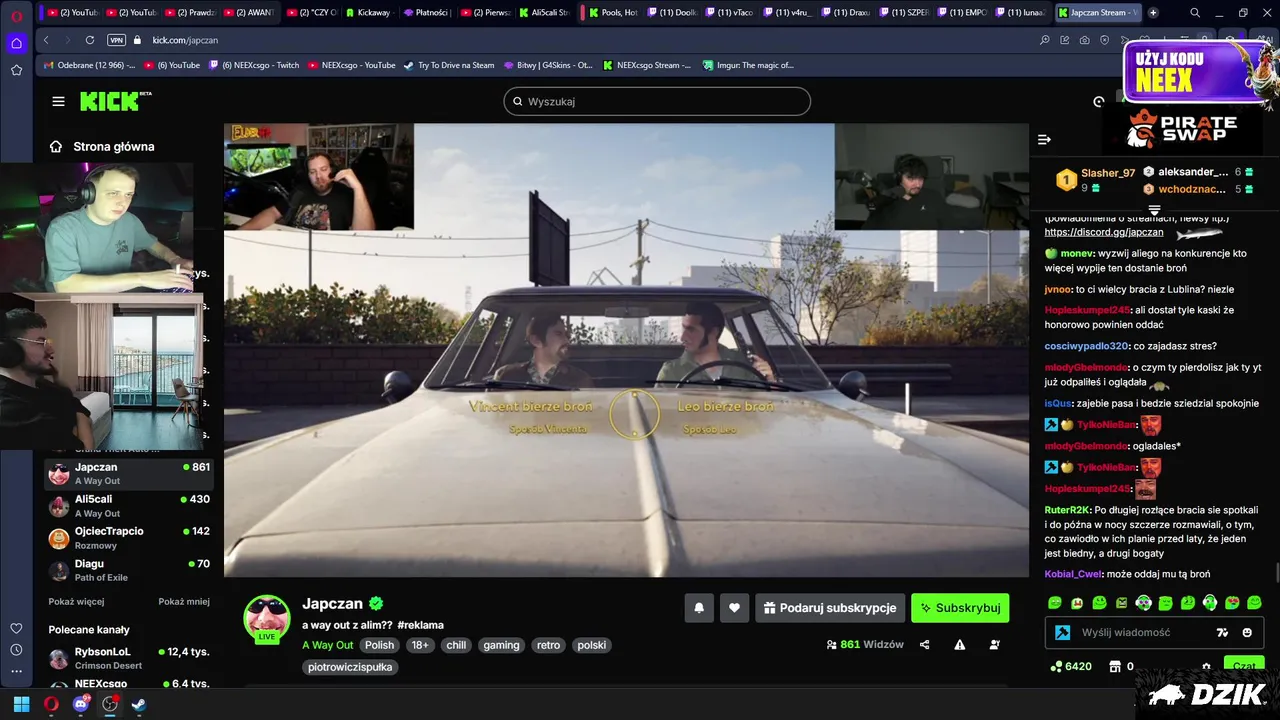Switch to the Płatności tab

point(427,12)
